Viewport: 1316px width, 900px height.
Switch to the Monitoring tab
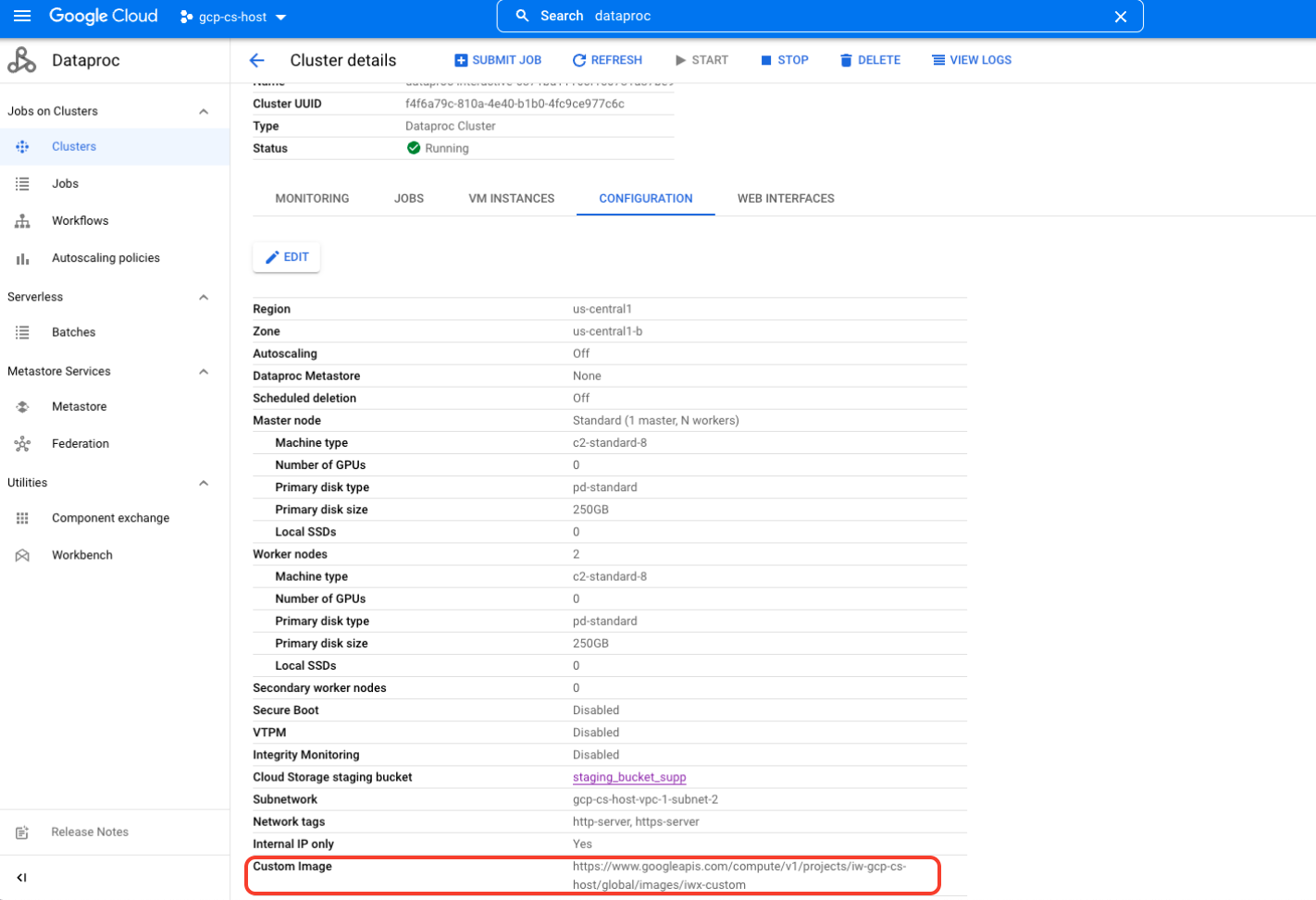click(312, 199)
